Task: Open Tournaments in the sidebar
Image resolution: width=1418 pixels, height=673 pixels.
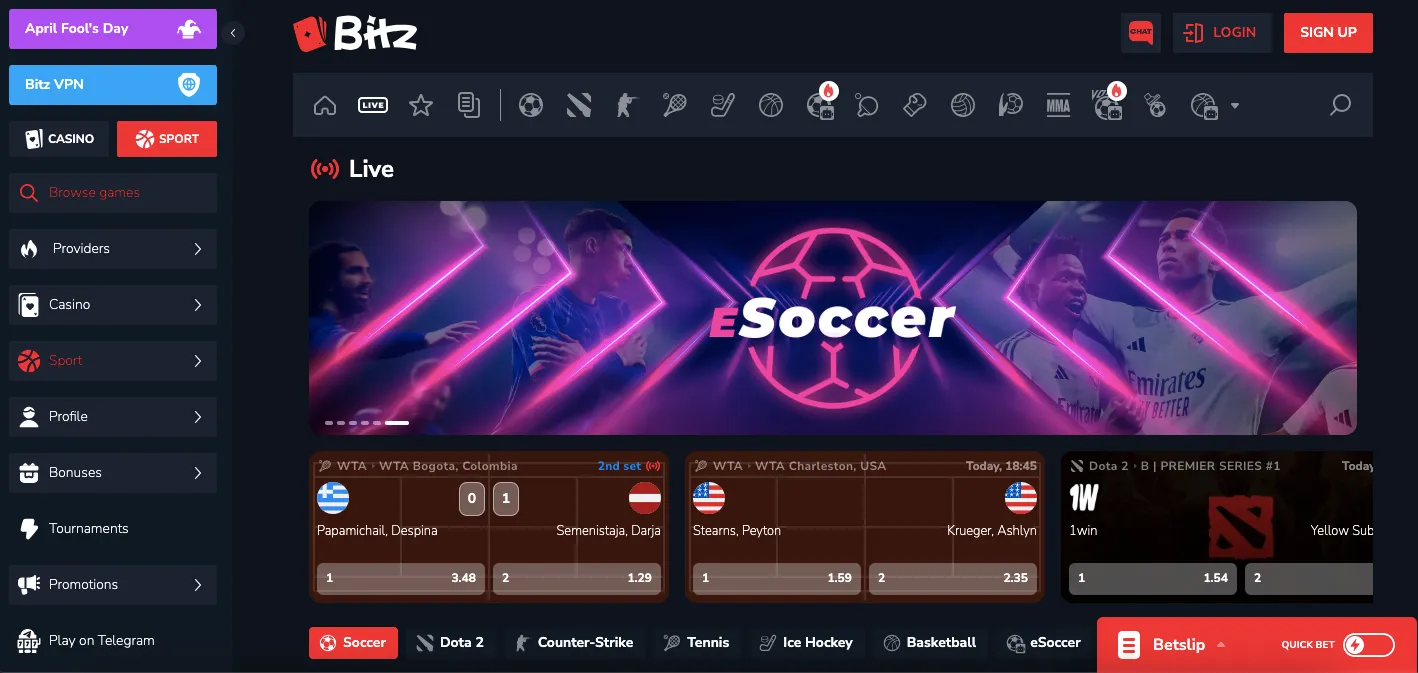Action: coord(113,528)
